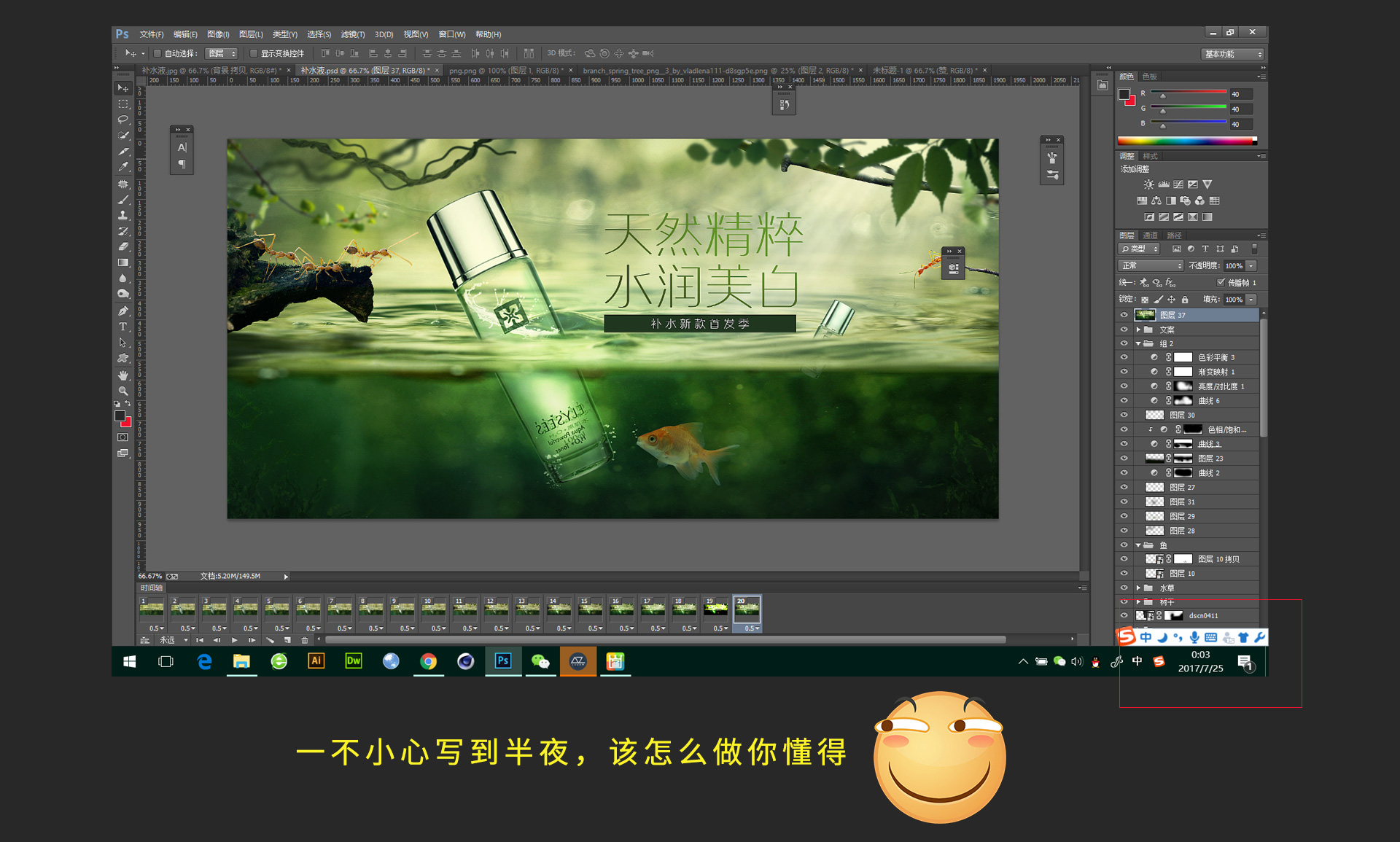The image size is (1400, 842).
Task: Collapse the 组 2 layer group
Action: (1137, 343)
